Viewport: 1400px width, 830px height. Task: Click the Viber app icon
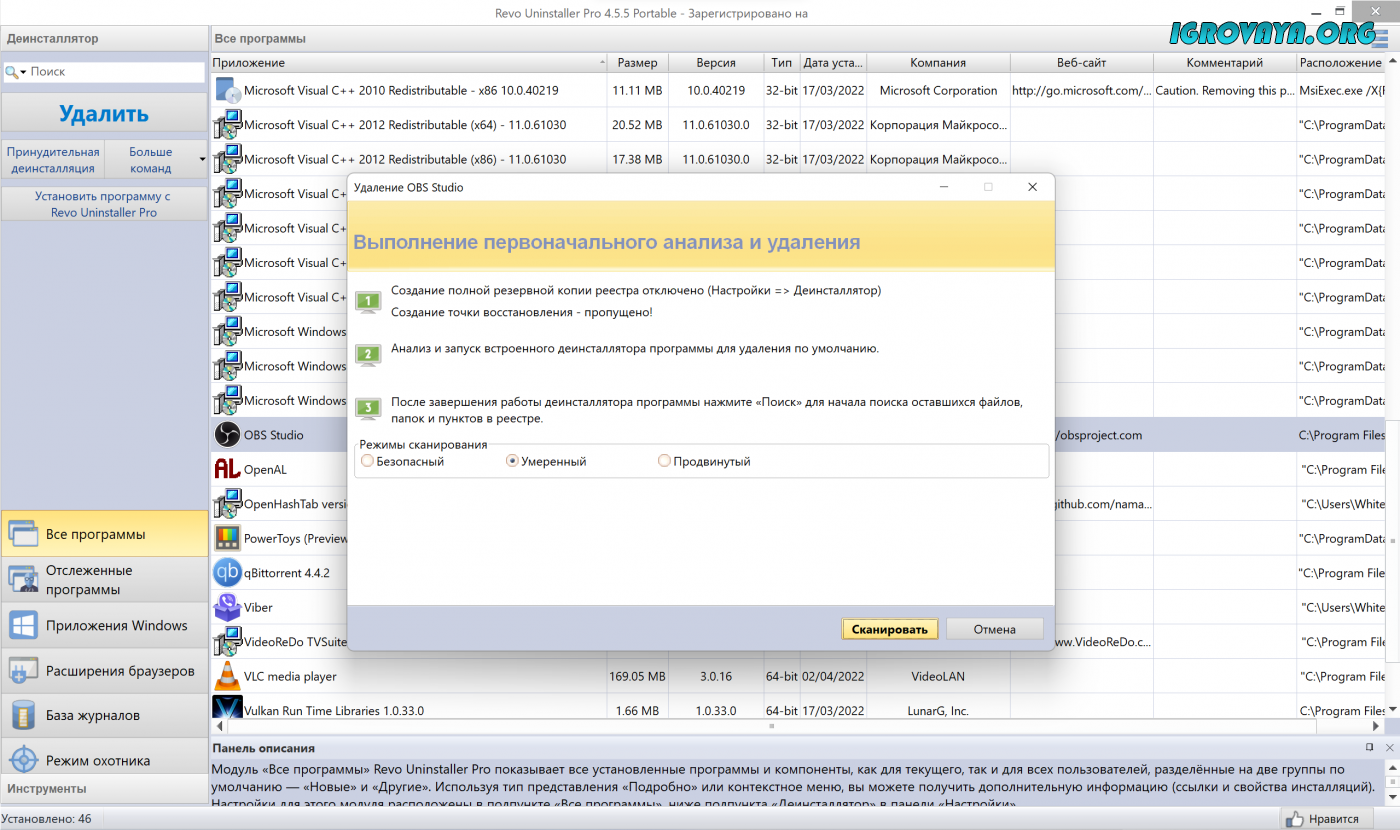pos(227,607)
